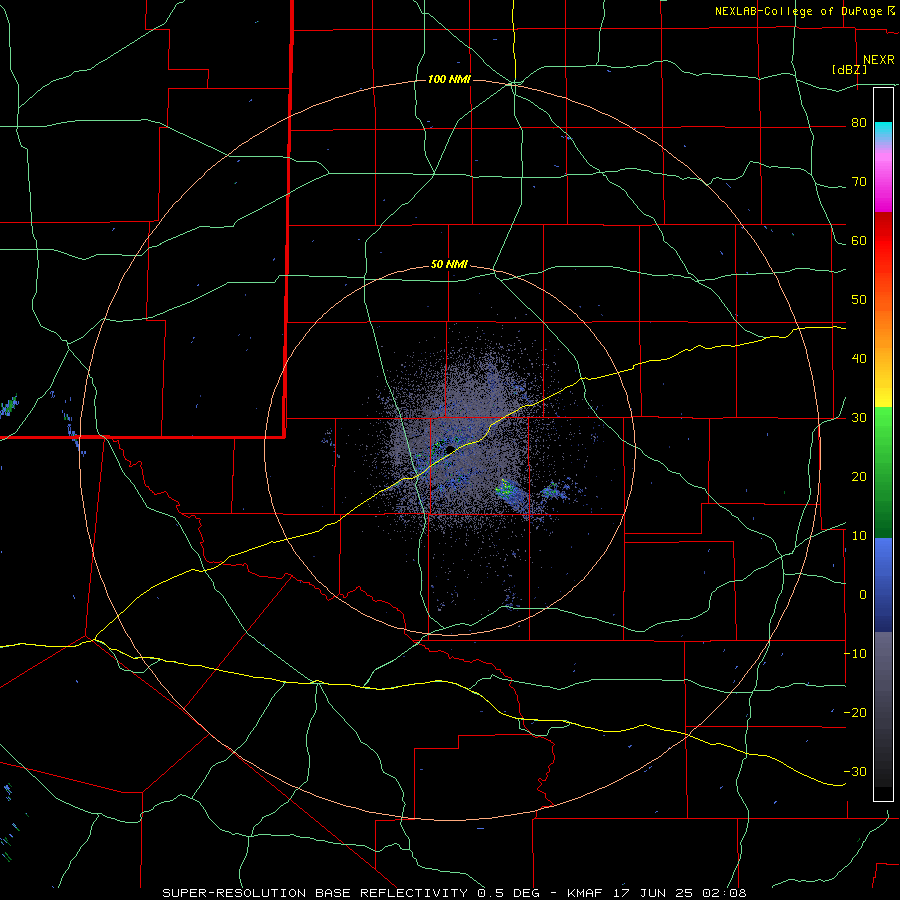Click the Super-Resolution Base Reflectivity caption
The height and width of the screenshot is (900, 900).
454,893
